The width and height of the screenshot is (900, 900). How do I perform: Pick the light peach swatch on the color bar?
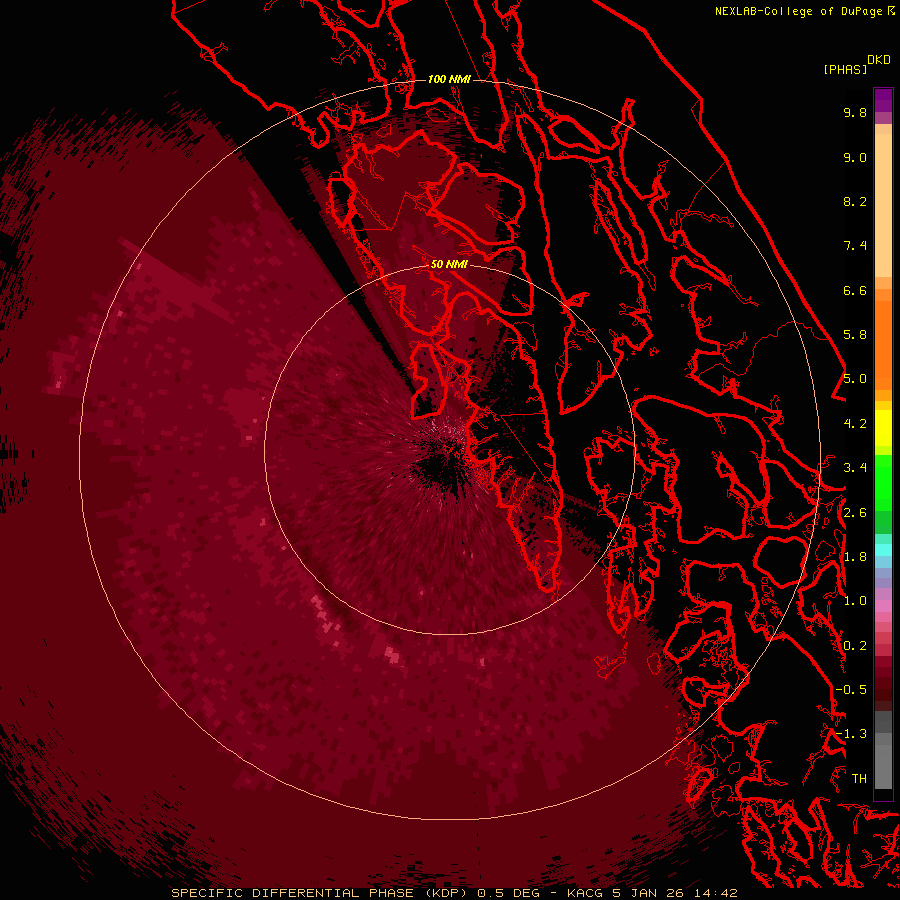(883, 205)
